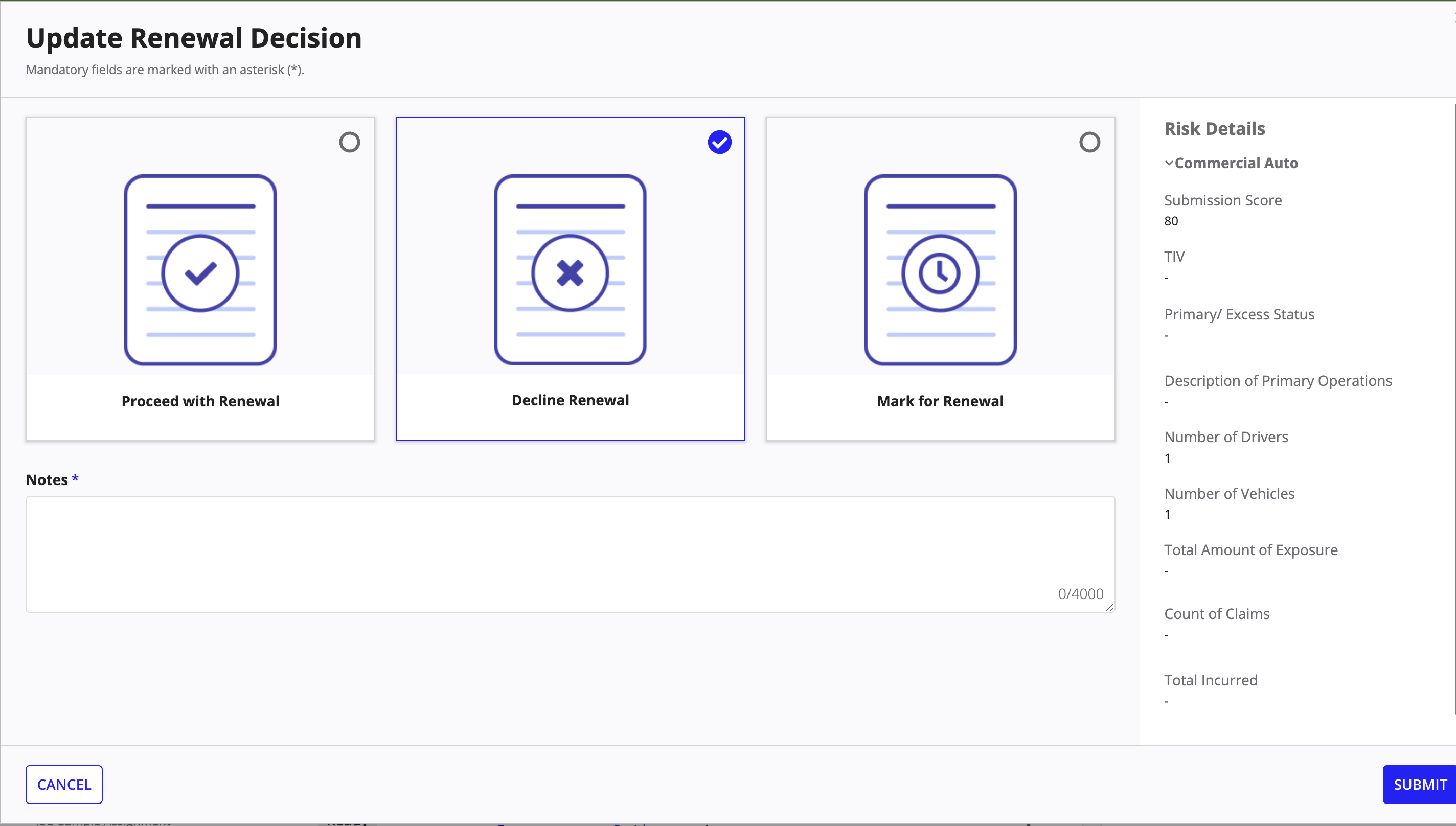
Task: Click the Submit button
Action: click(1419, 785)
